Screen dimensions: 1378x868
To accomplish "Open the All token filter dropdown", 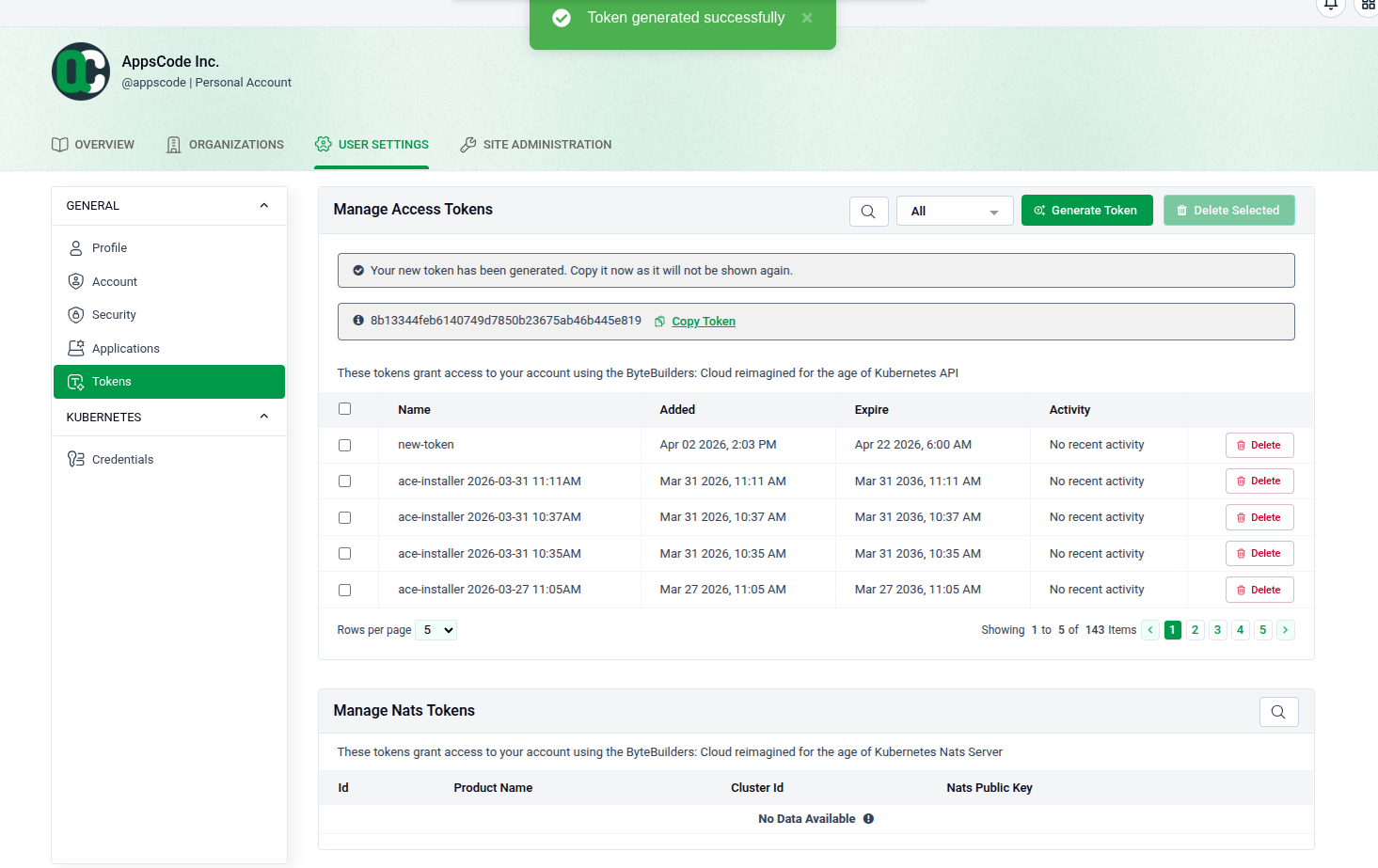I will point(954,211).
